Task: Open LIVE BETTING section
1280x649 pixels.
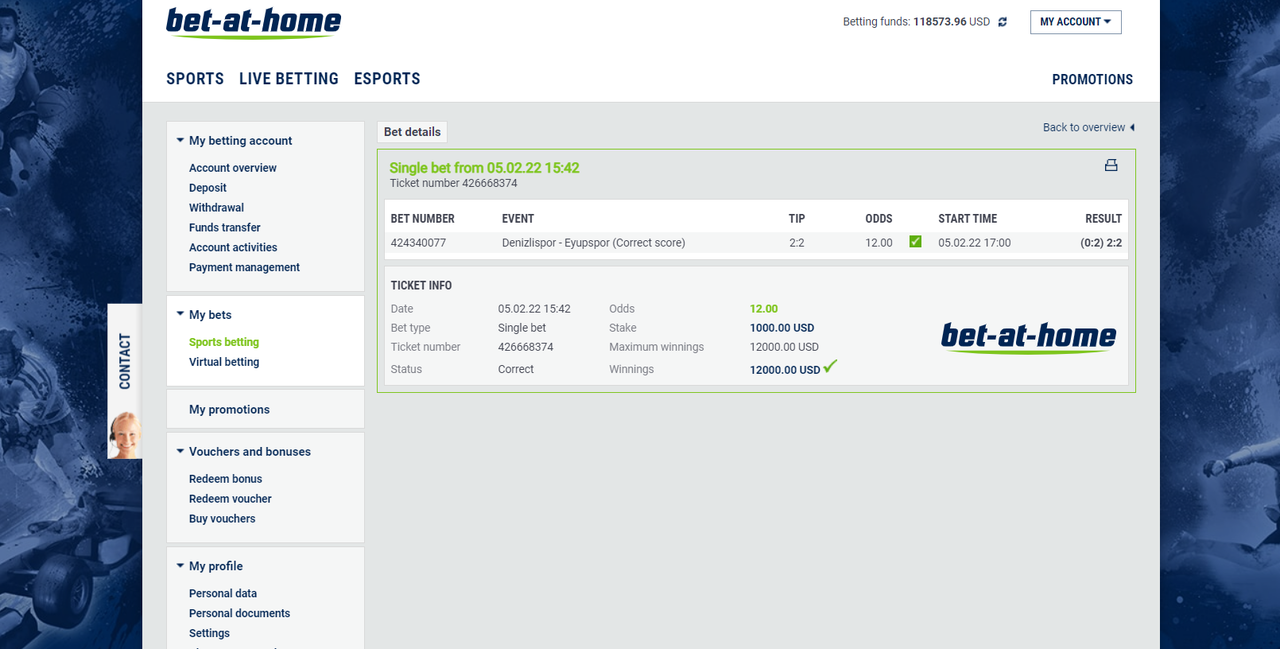Action: pyautogui.click(x=289, y=79)
